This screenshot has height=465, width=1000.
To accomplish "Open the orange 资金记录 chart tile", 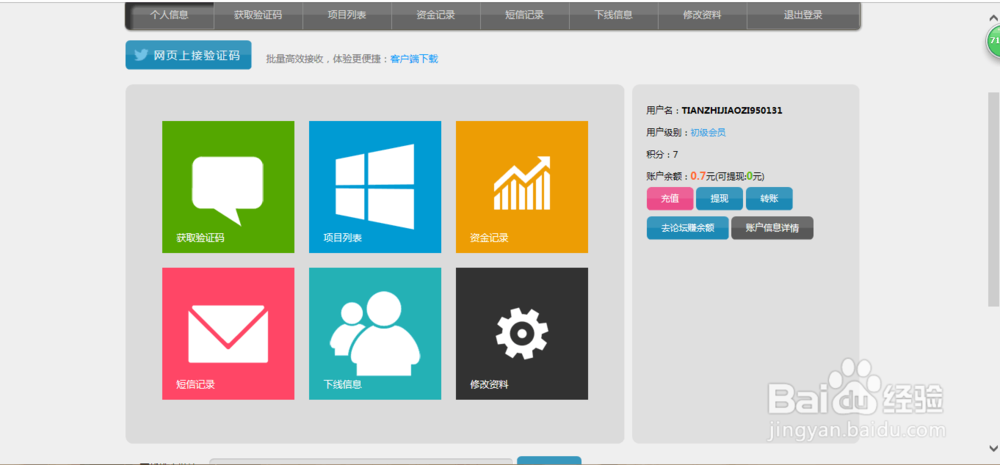I will click(x=522, y=187).
